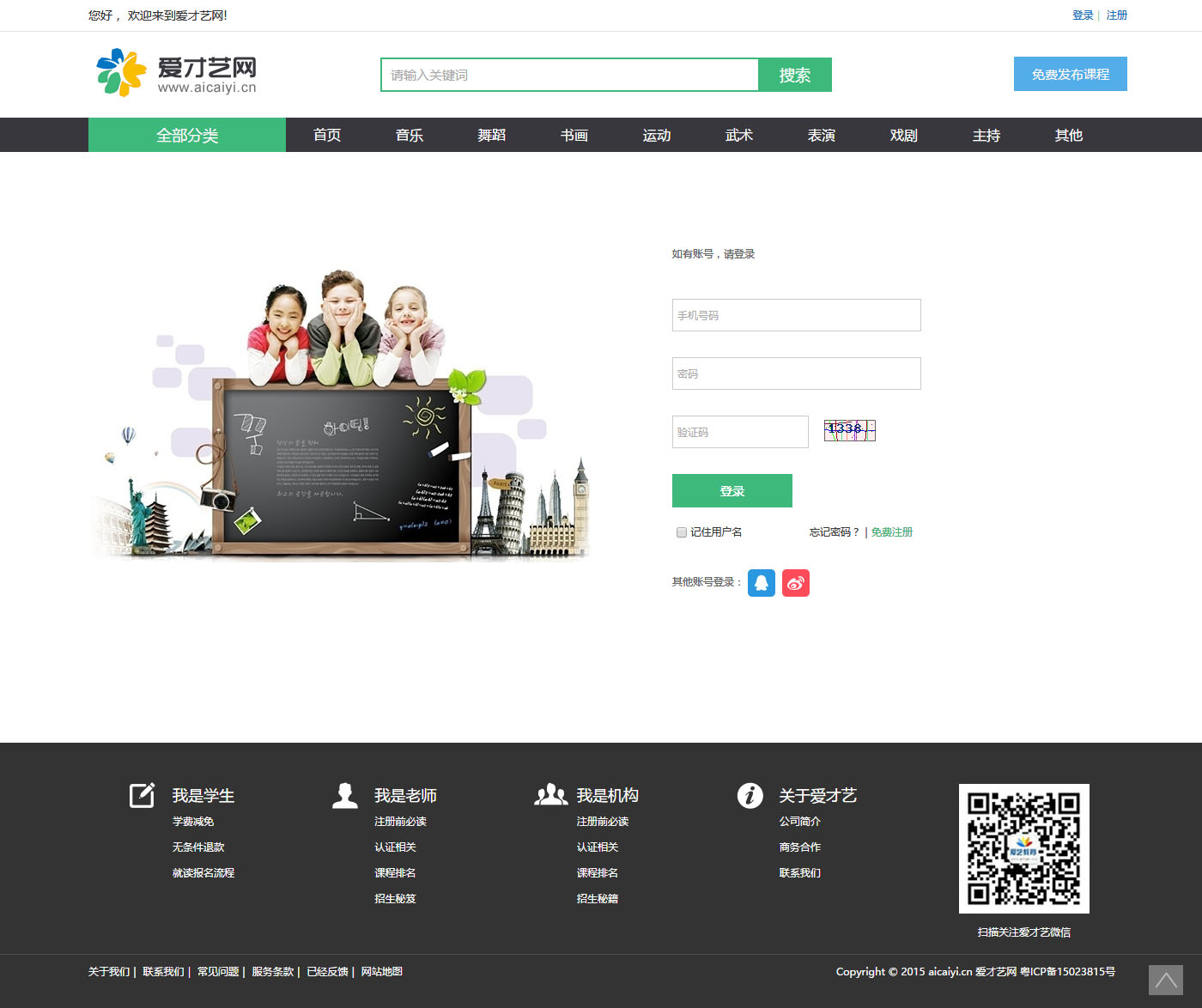Open 联系我们 under 关于爱才艺
1202x1008 pixels.
click(x=800, y=873)
